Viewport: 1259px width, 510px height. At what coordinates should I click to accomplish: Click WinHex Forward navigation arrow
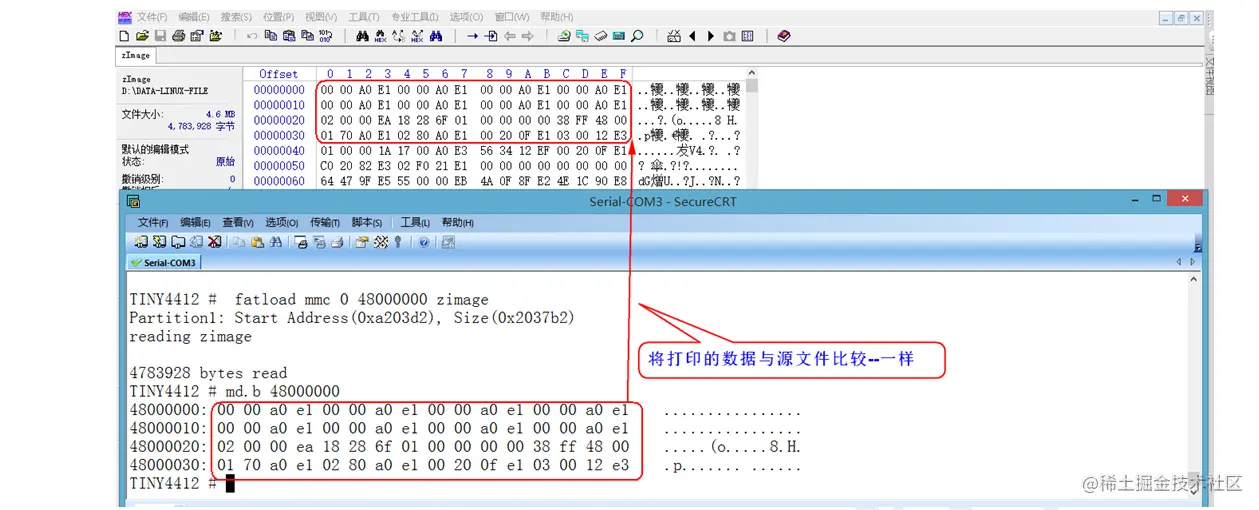click(x=527, y=36)
